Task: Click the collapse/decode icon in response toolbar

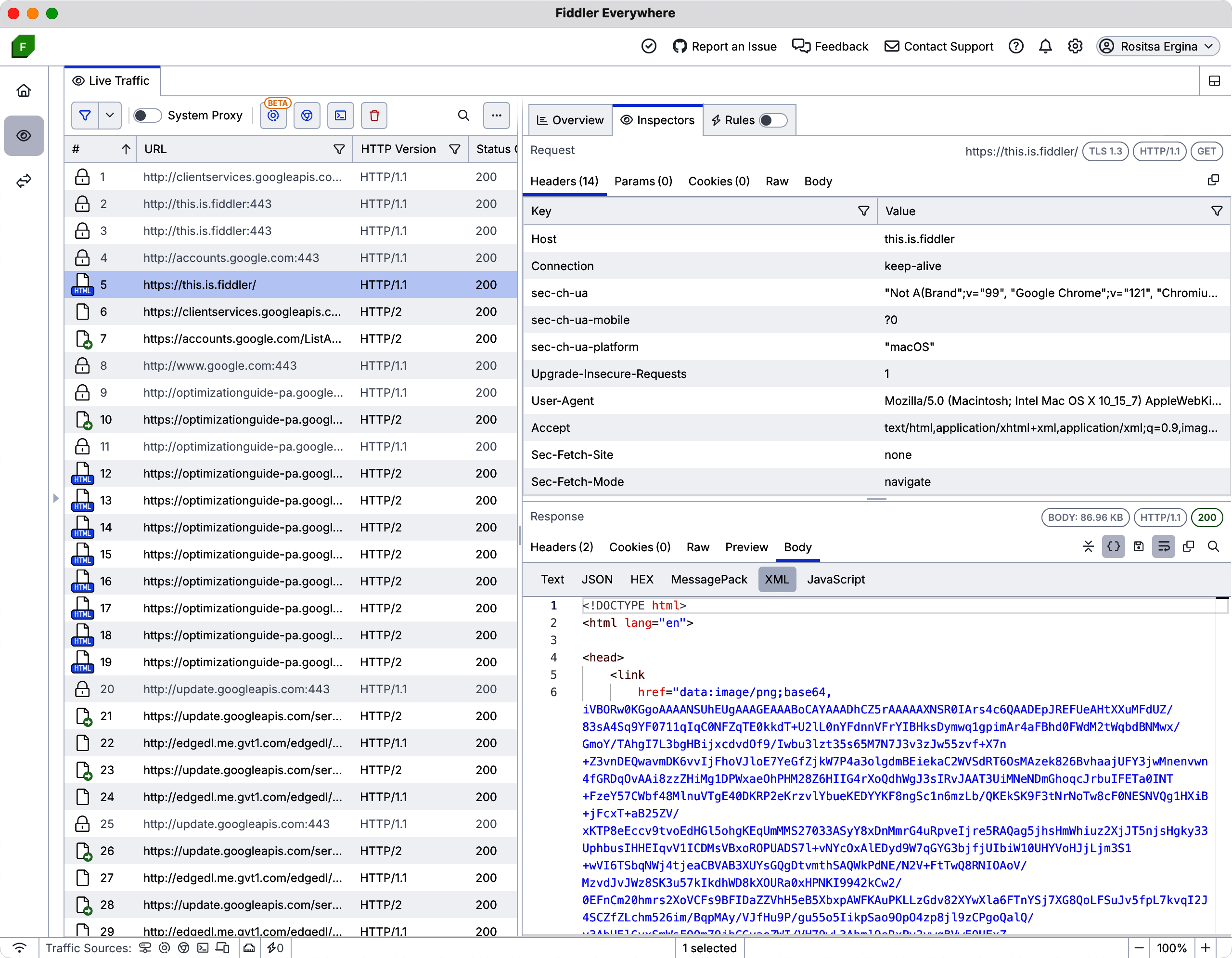Action: [1088, 547]
